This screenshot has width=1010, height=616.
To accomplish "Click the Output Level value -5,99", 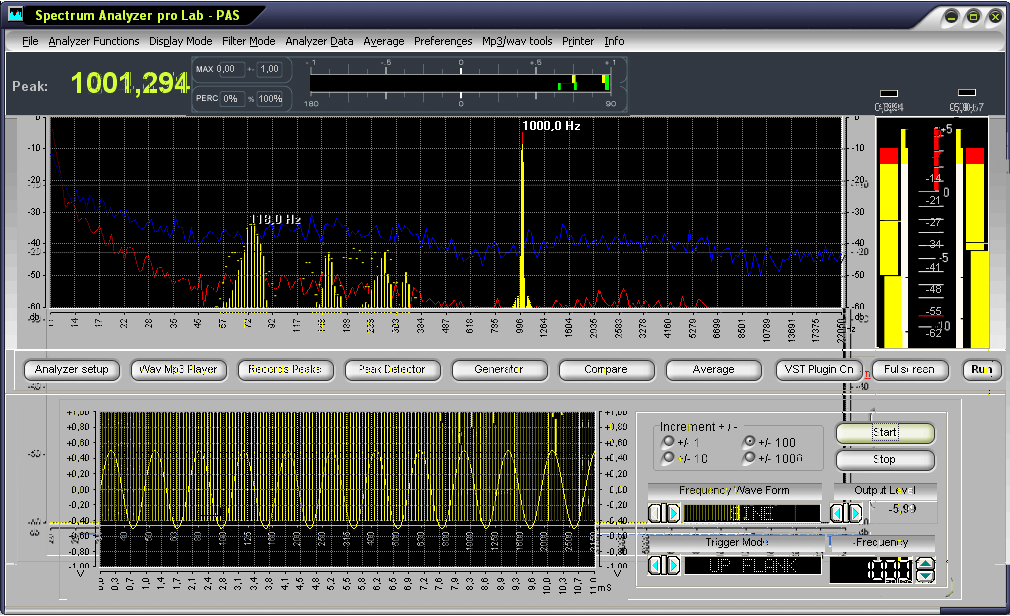I will [902, 509].
